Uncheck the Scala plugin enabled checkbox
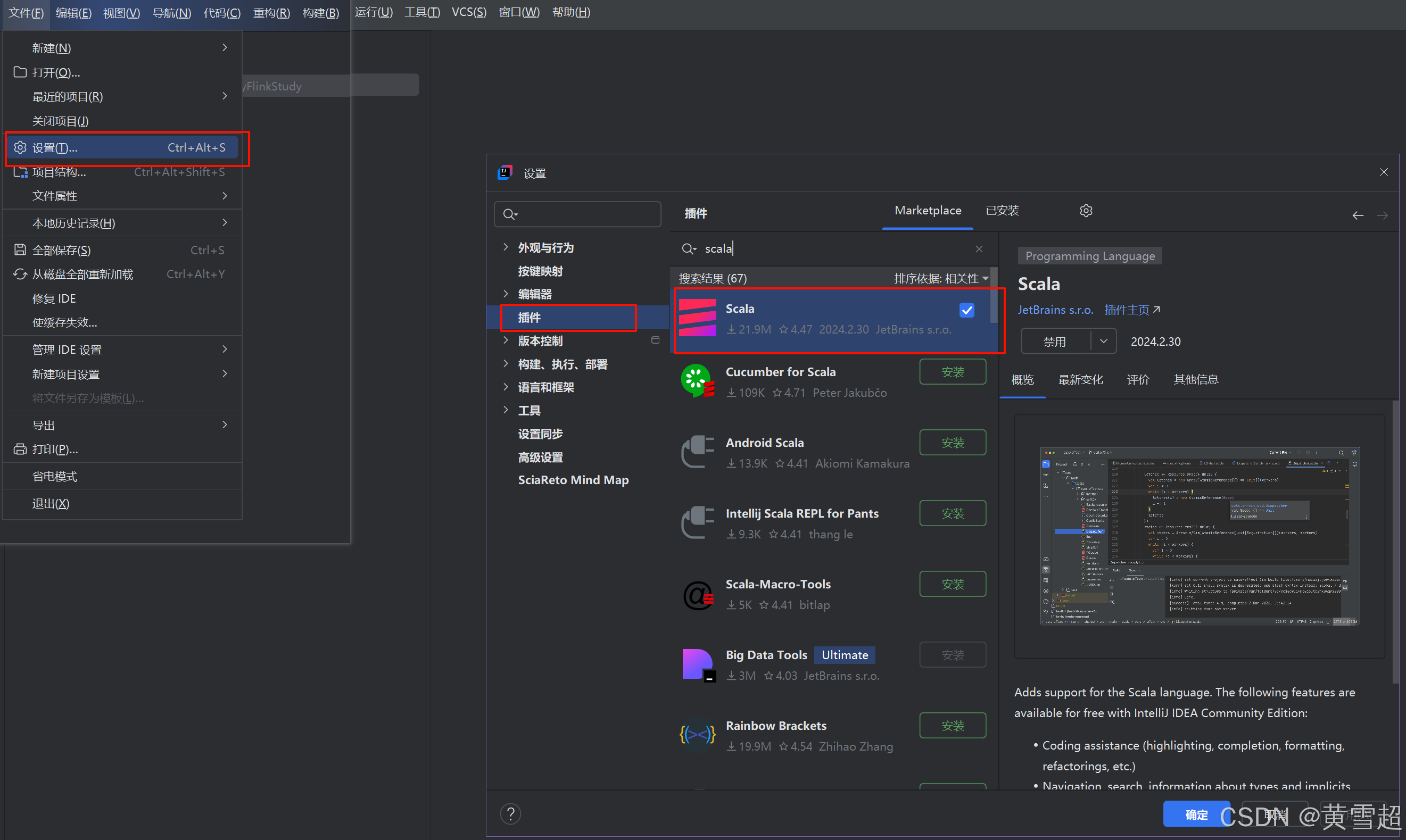This screenshot has height=840, width=1406. coord(966,310)
